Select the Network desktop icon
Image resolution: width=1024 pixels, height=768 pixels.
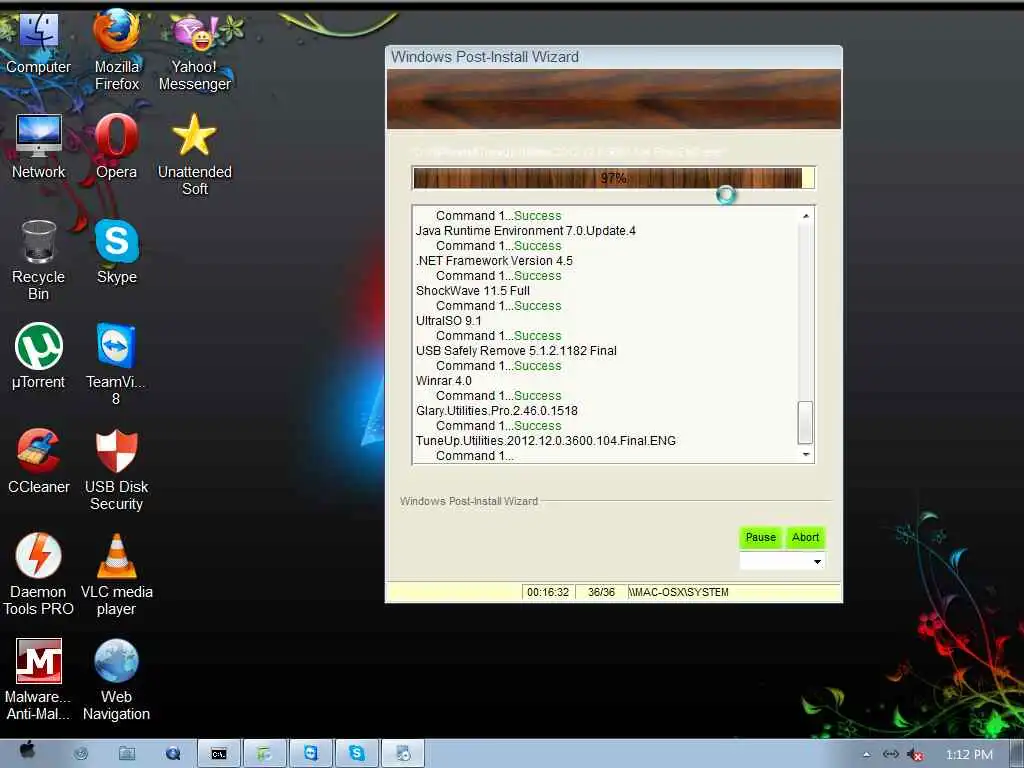pos(39,147)
